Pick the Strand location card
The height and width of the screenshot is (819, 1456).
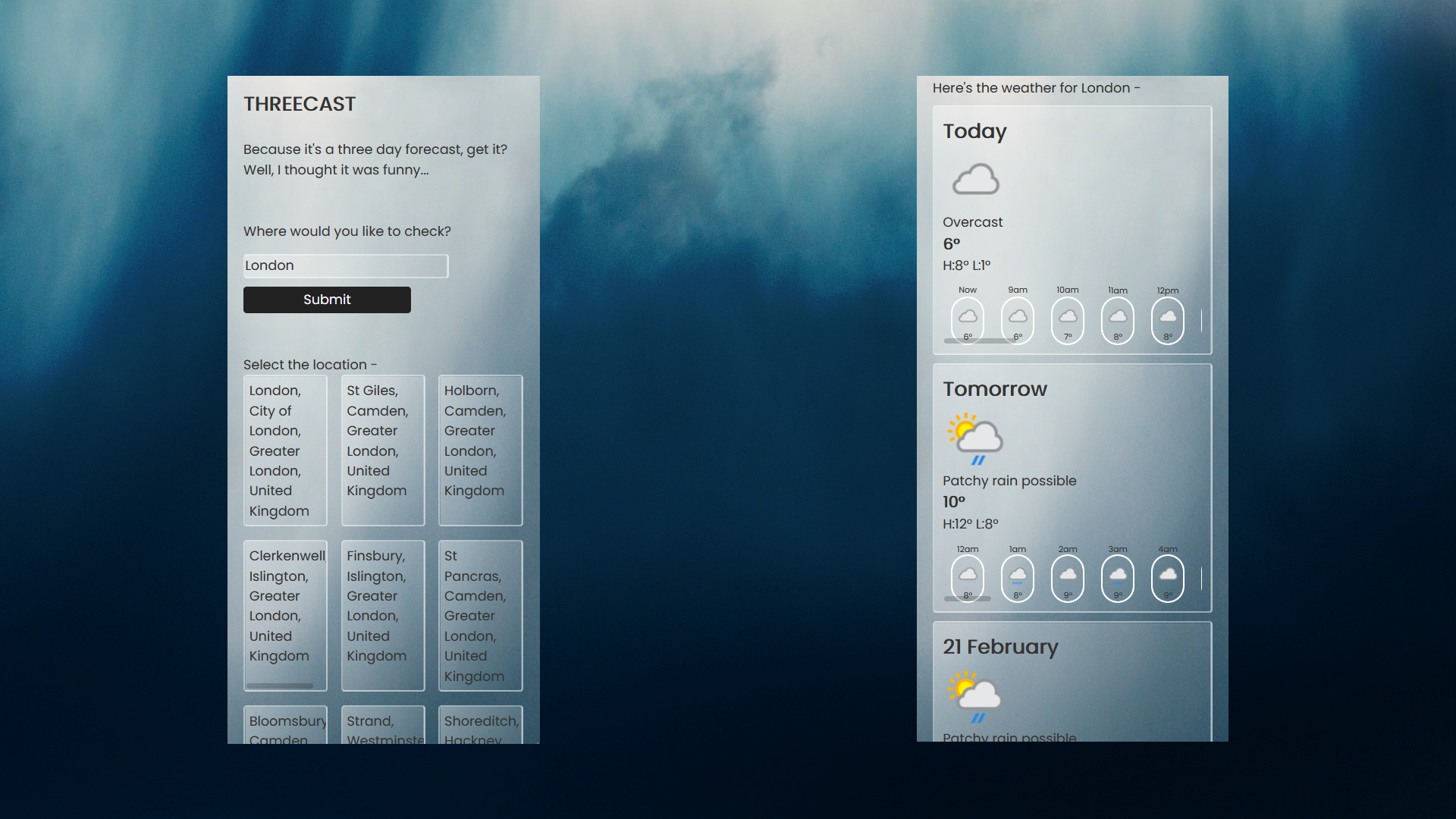383,725
